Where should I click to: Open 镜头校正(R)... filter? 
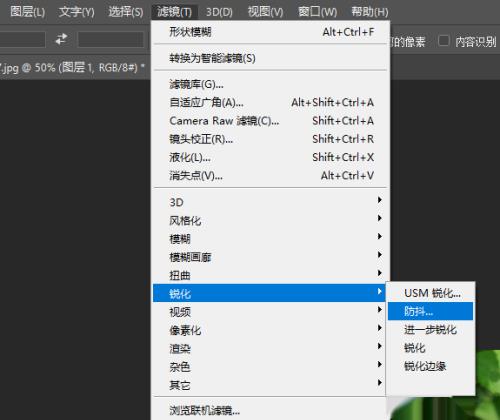coord(271,139)
